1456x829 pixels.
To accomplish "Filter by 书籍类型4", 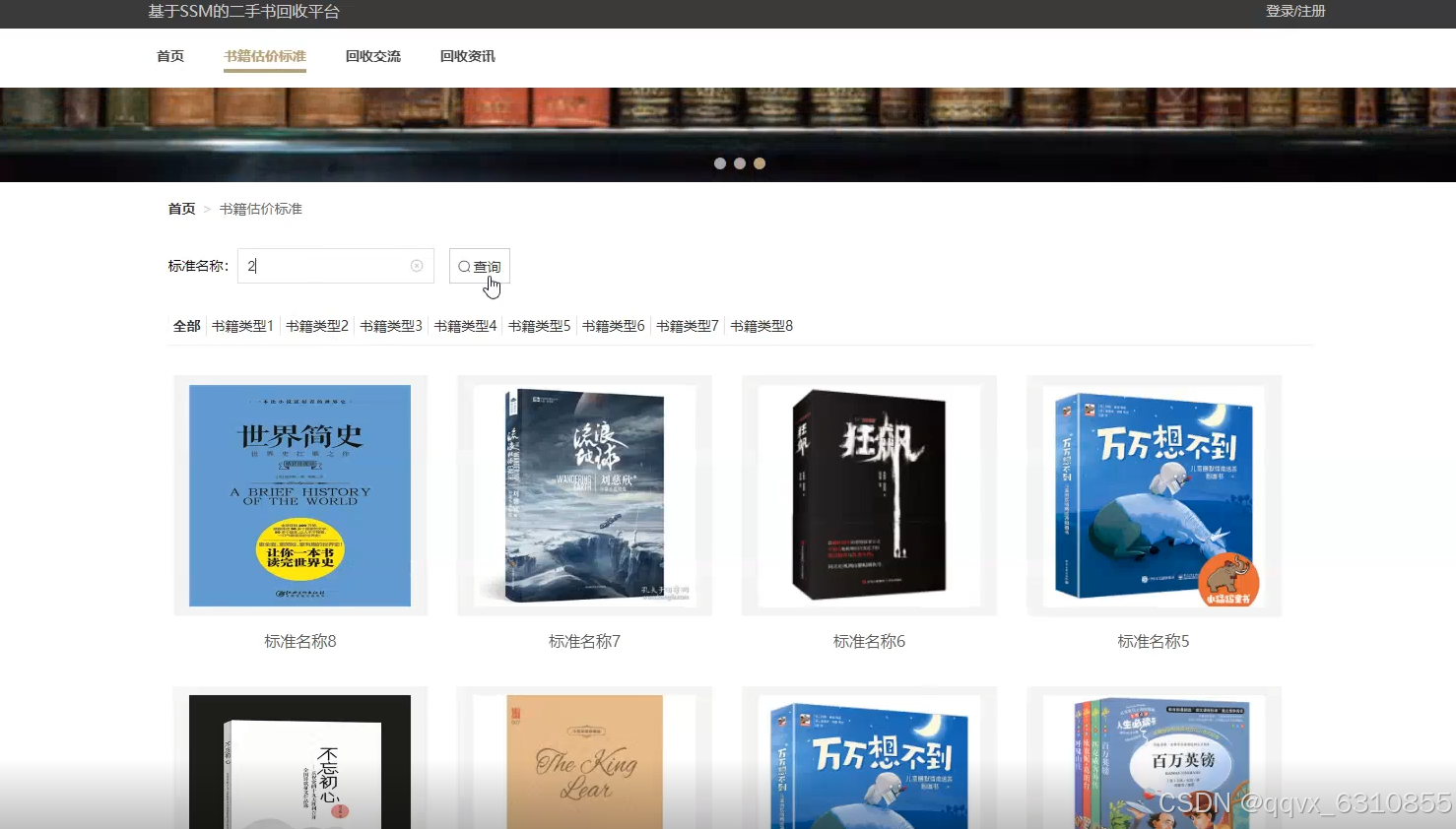I will pyautogui.click(x=465, y=326).
